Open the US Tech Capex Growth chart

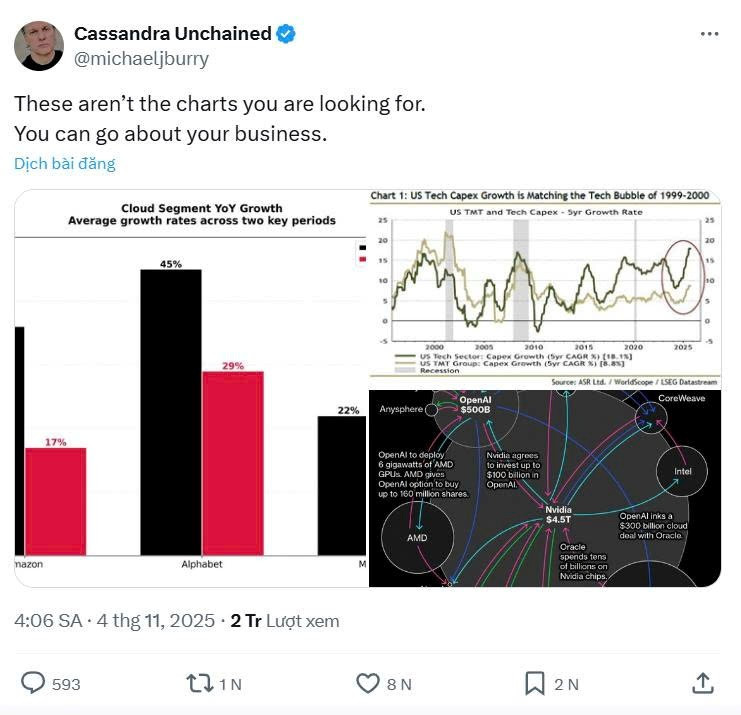coord(544,288)
